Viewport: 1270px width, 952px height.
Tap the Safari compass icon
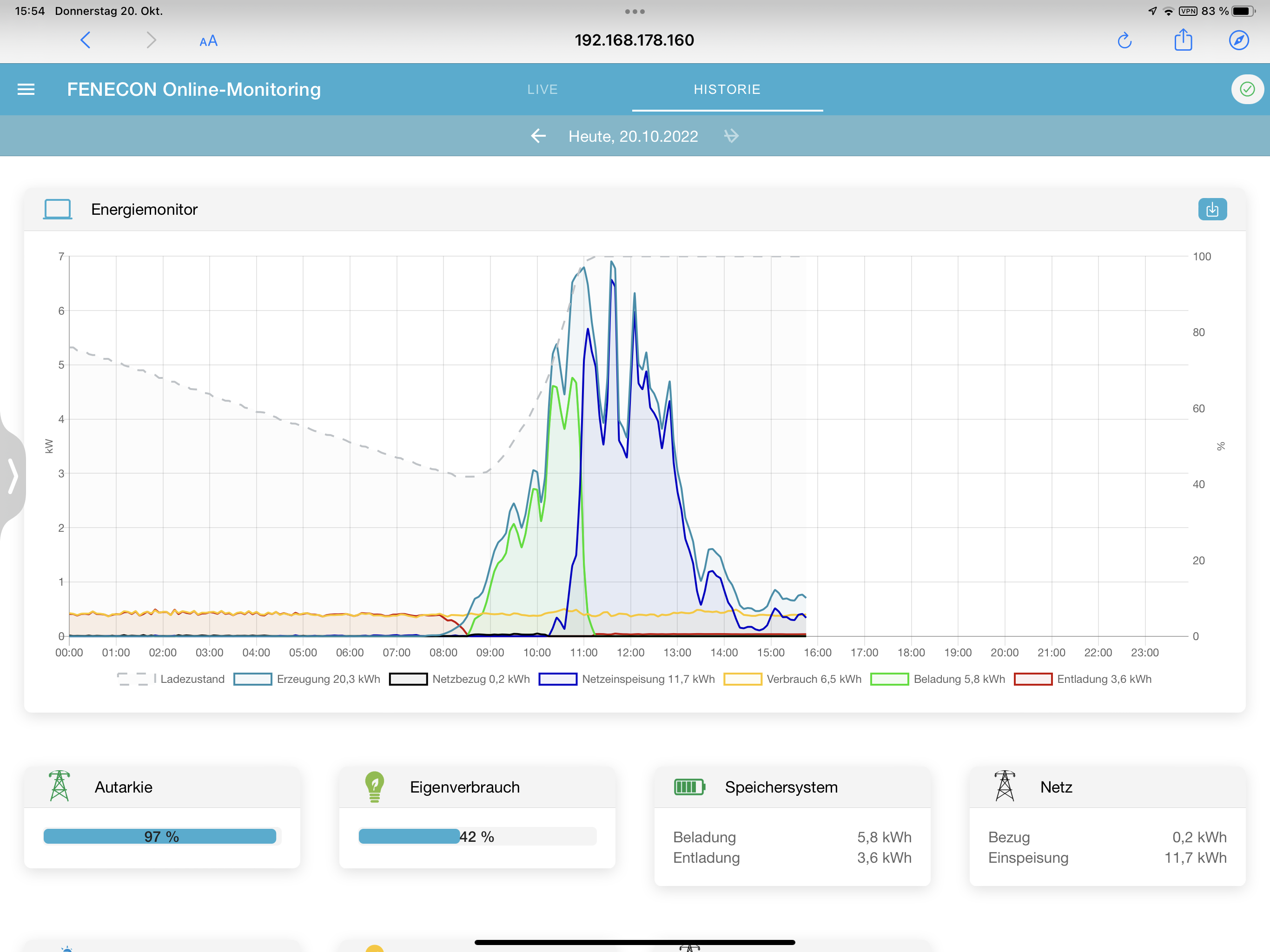(x=1238, y=41)
